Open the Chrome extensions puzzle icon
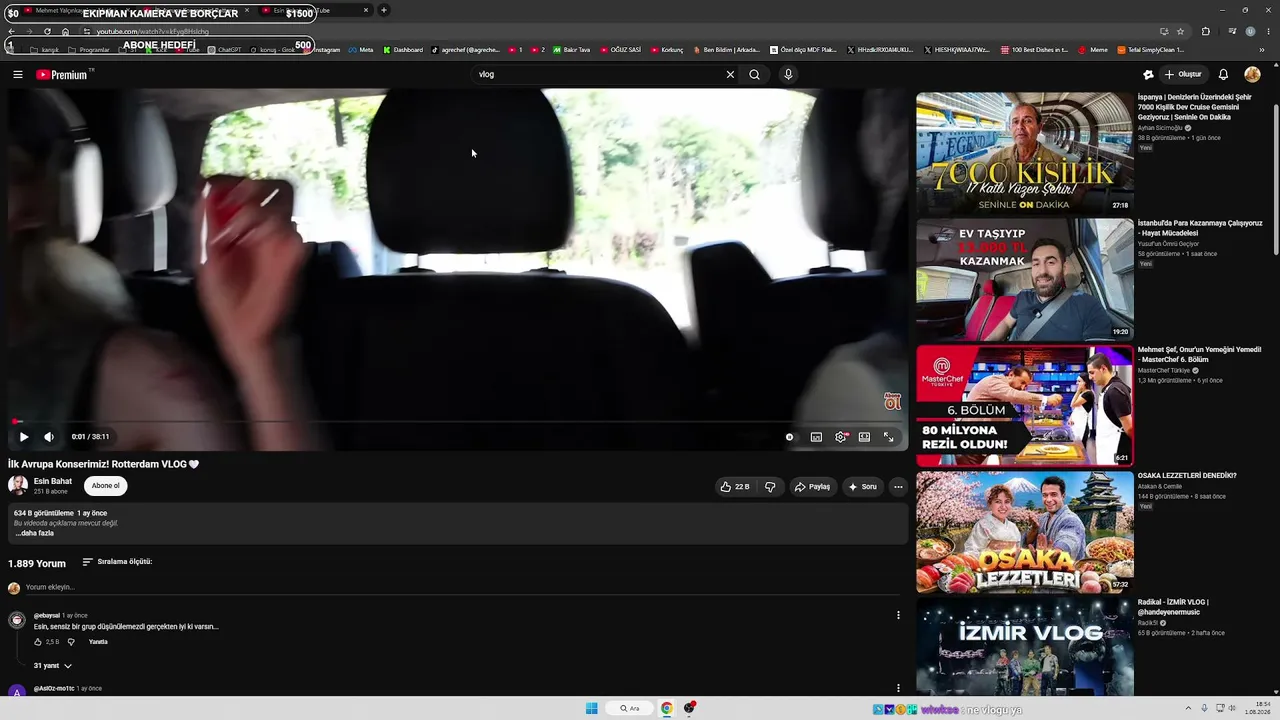 coord(1205,31)
